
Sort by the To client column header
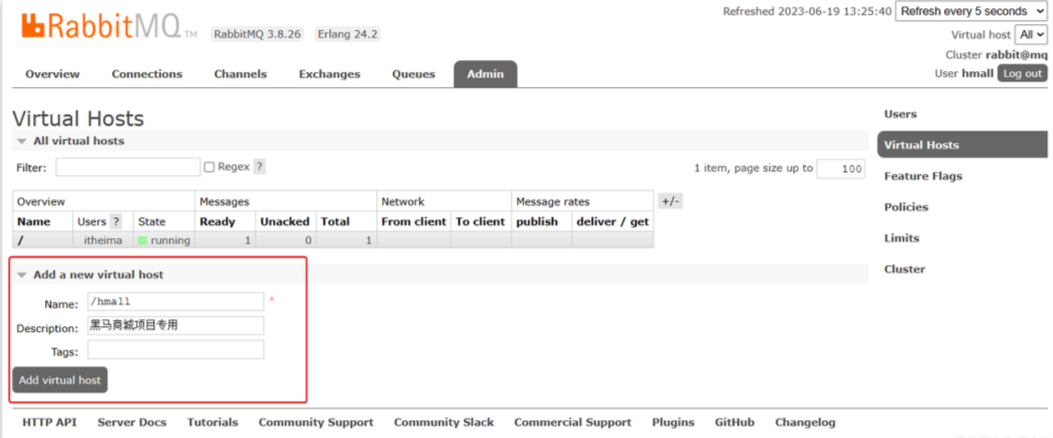point(480,222)
